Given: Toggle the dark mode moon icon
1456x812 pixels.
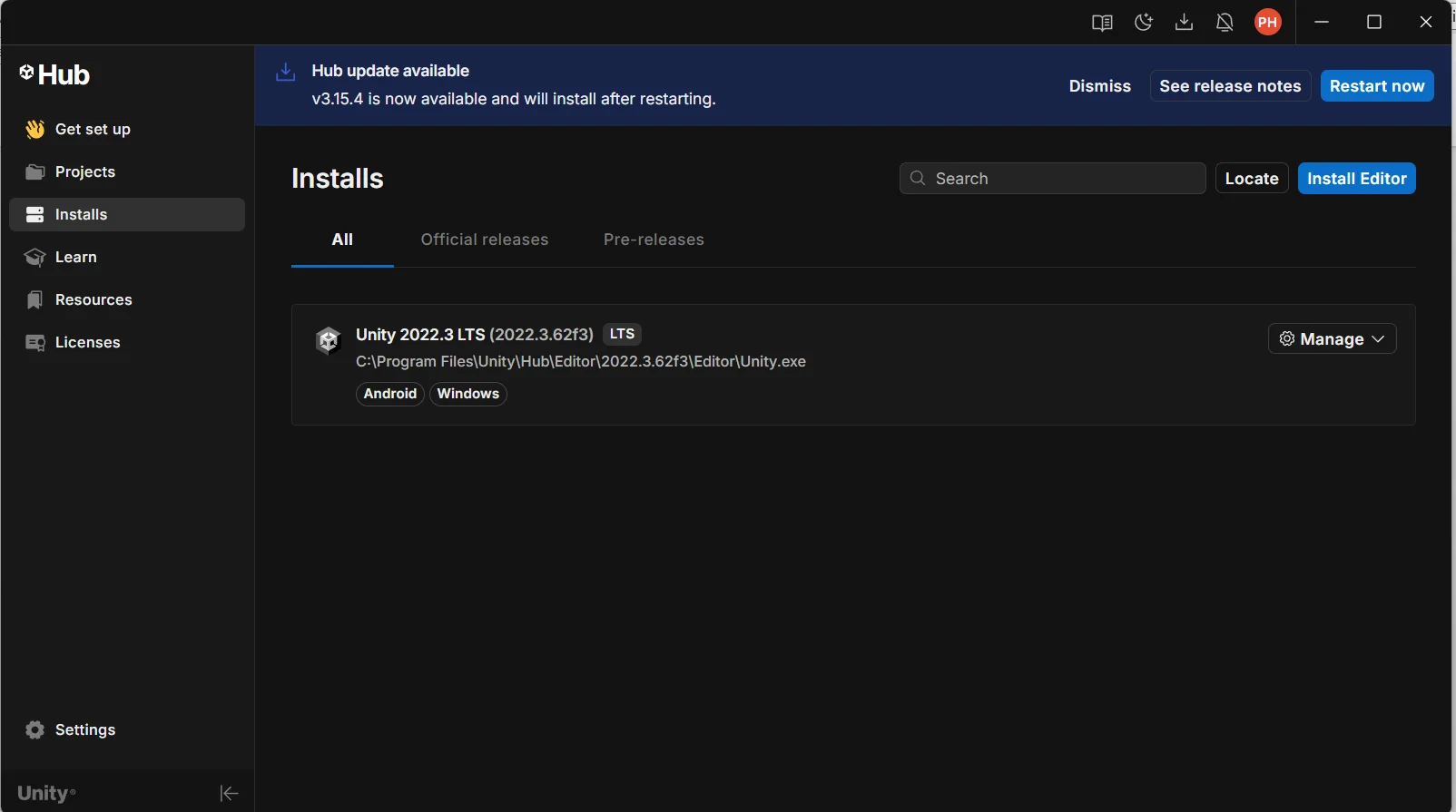Looking at the screenshot, I should click(x=1144, y=23).
